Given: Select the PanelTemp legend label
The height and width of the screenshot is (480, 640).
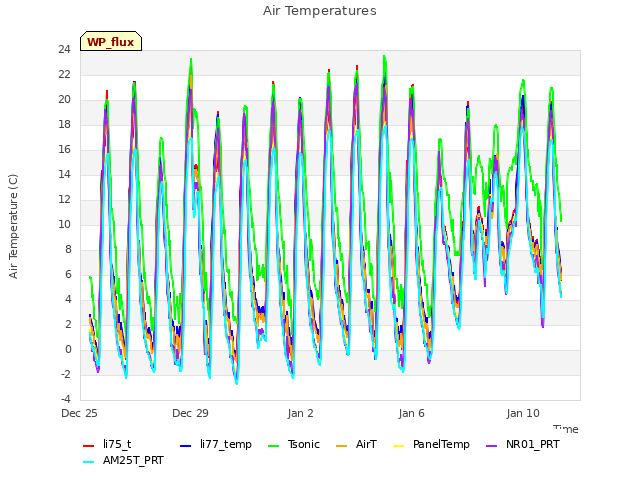Looking at the screenshot, I should [x=441, y=444].
